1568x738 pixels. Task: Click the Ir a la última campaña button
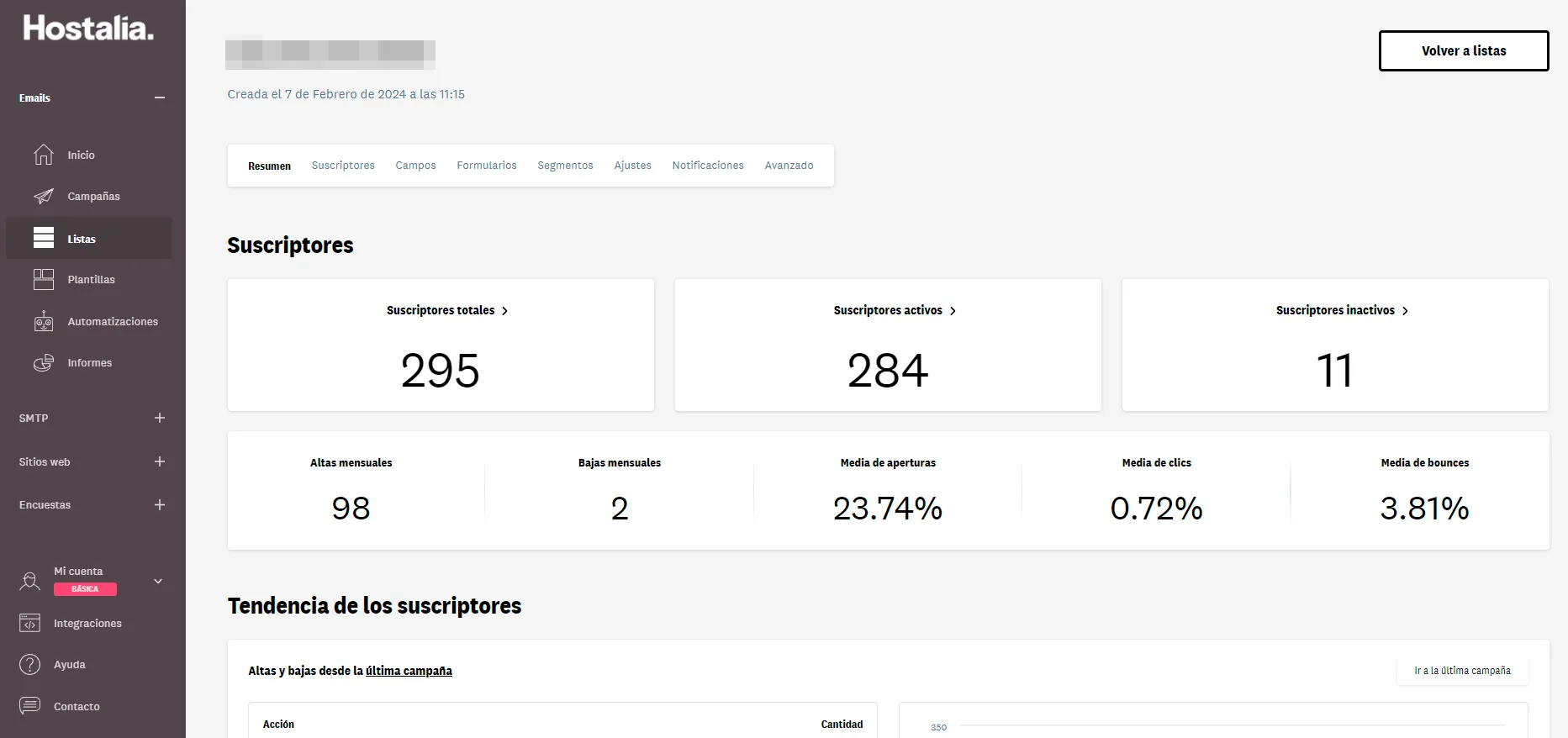(x=1462, y=671)
